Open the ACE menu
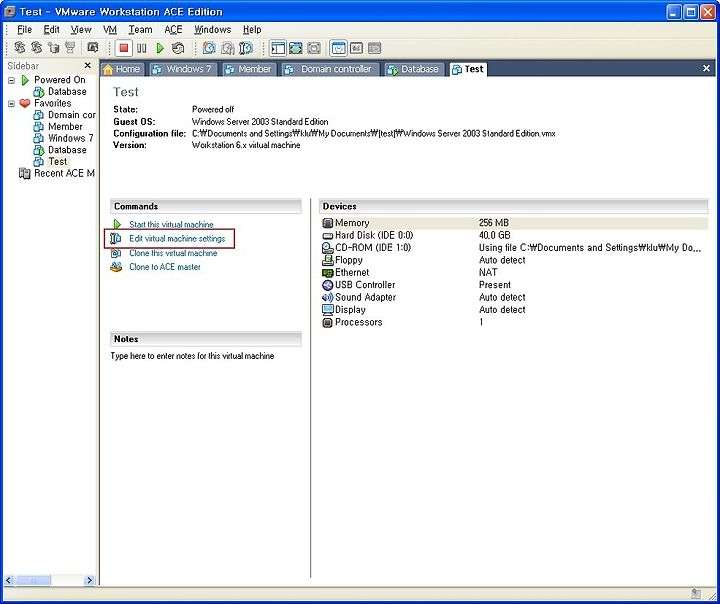 click(x=173, y=30)
